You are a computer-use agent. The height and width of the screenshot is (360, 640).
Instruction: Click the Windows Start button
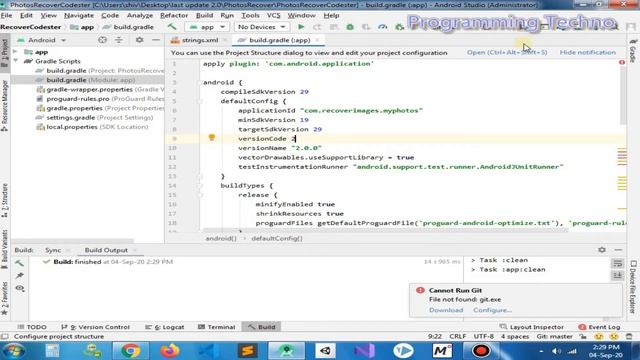point(14,351)
